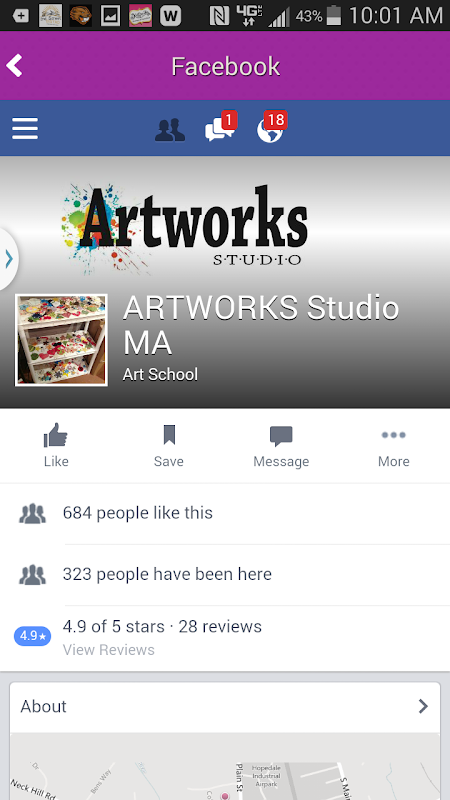Send a Message to the page
This screenshot has height=800, width=450.
(x=281, y=445)
